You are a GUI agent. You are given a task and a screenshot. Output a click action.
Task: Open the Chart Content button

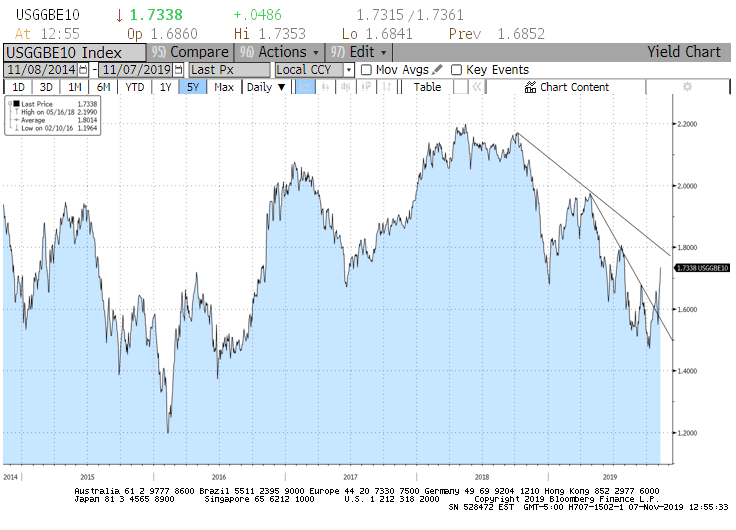566,87
